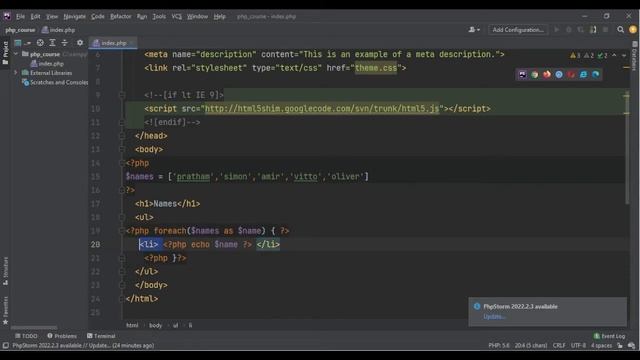Image resolution: width=640 pixels, height=360 pixels.
Task: Open Project panel gear options
Action: click(x=80, y=43)
